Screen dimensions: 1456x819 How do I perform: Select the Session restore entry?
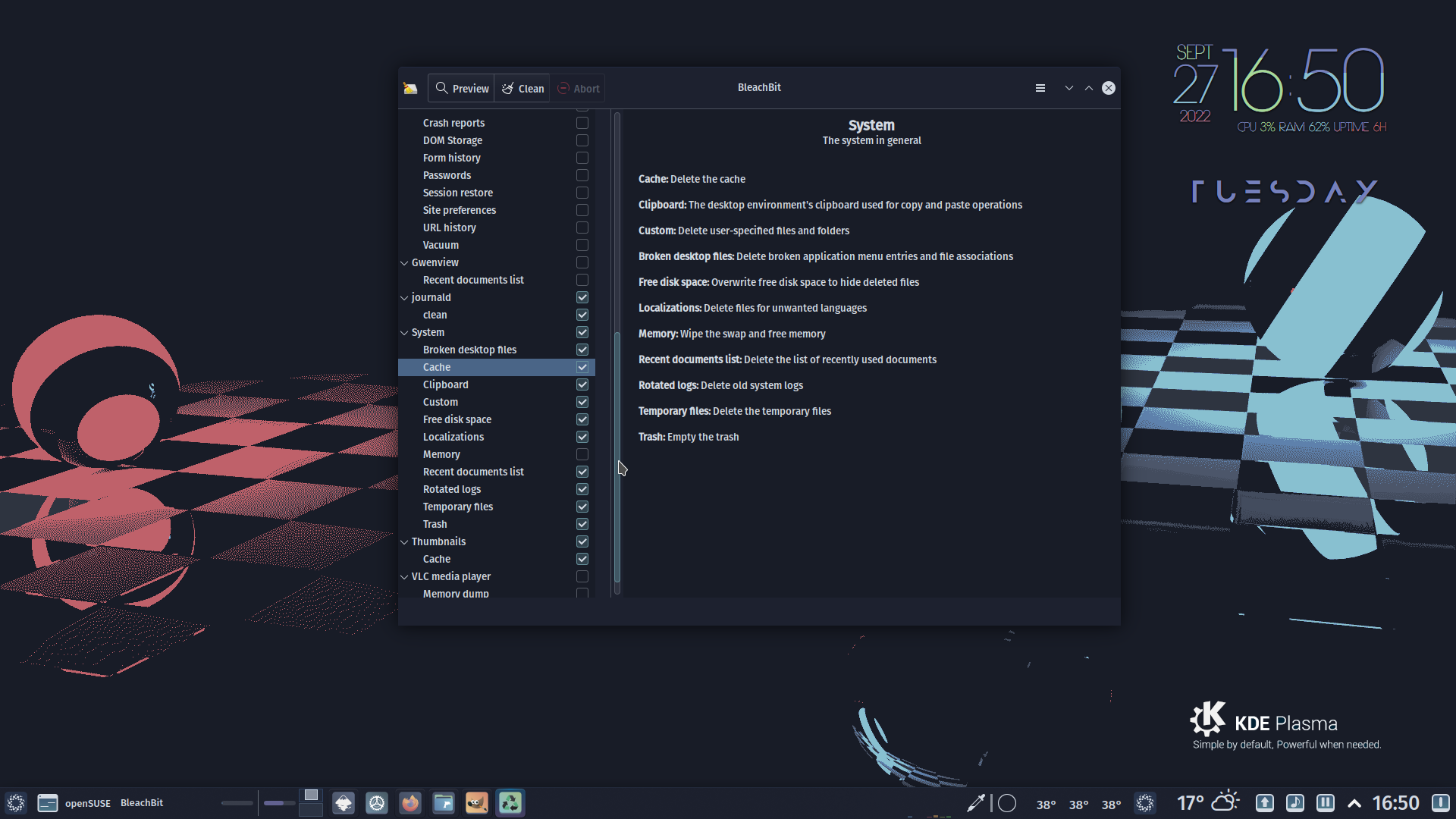tap(497, 193)
